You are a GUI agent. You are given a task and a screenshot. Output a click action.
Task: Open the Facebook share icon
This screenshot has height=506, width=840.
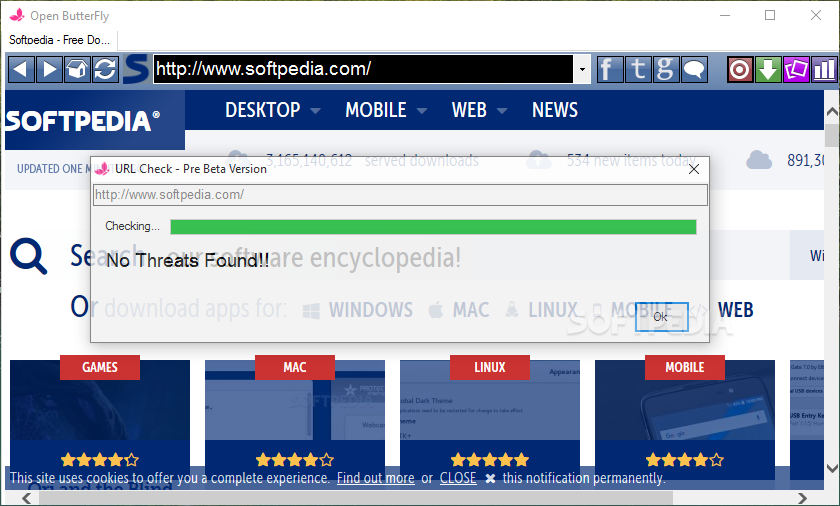(610, 69)
